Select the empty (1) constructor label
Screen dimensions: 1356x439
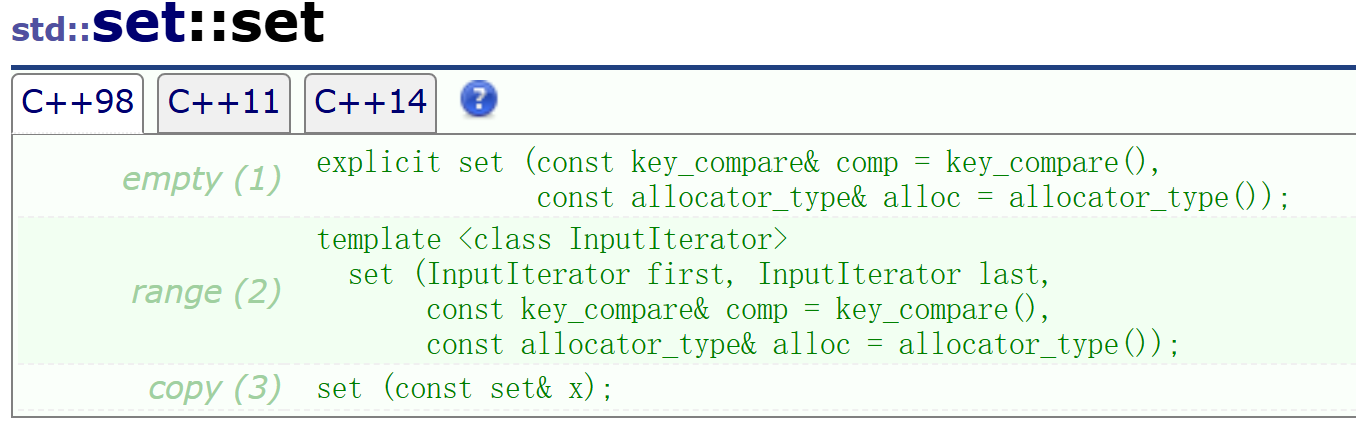pos(201,180)
